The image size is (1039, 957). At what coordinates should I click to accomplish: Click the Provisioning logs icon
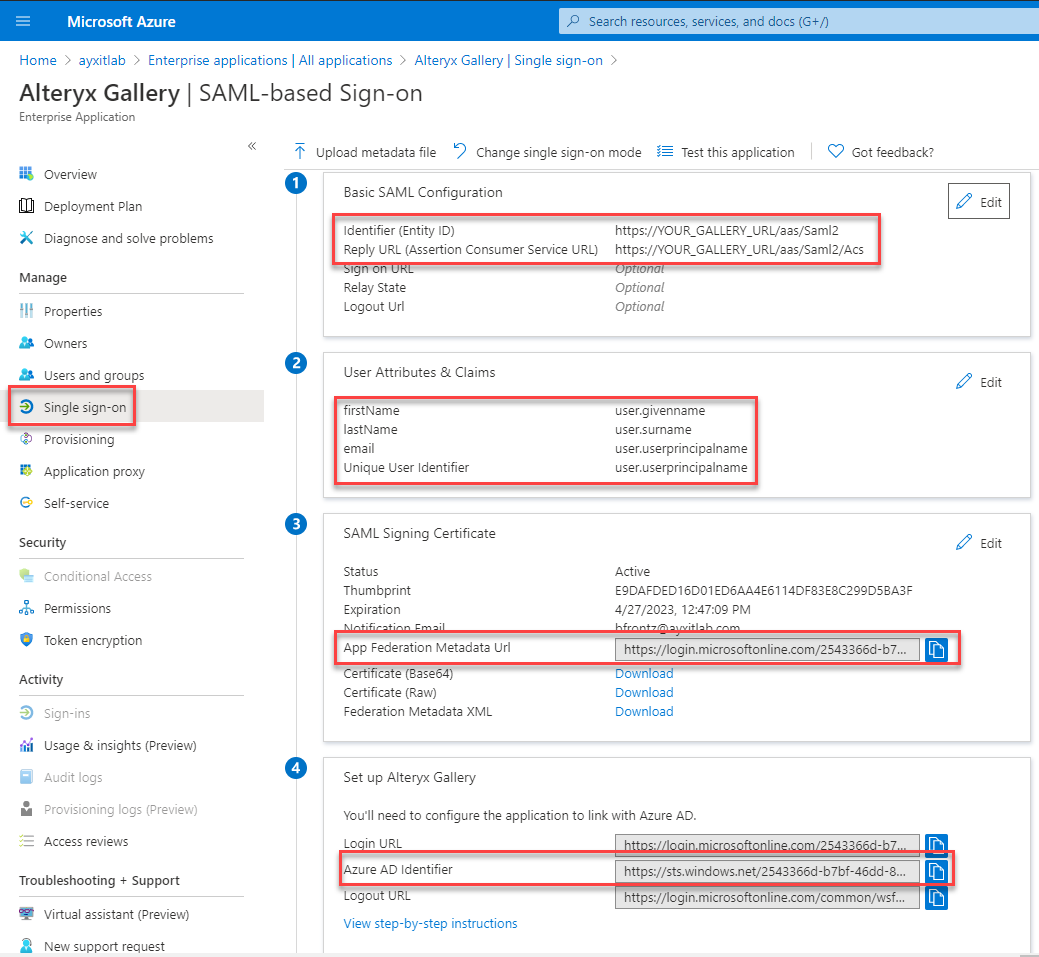coord(27,809)
